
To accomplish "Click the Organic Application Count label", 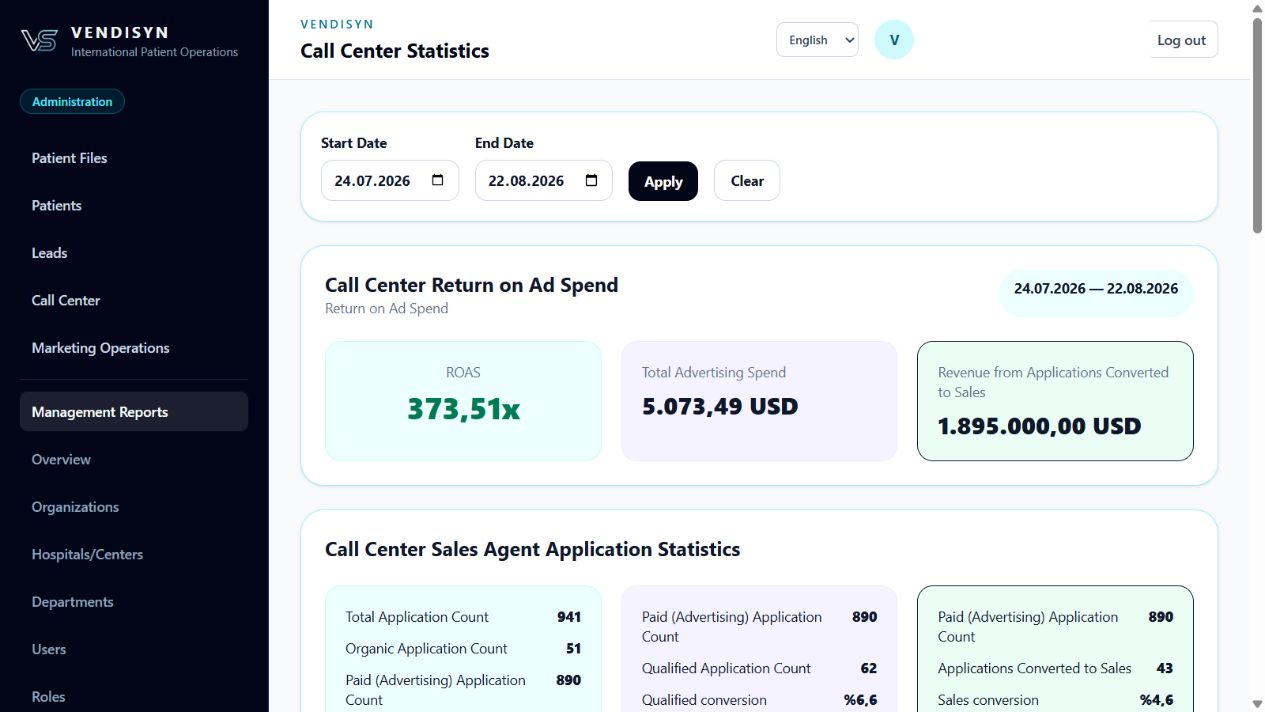I will (x=426, y=648).
